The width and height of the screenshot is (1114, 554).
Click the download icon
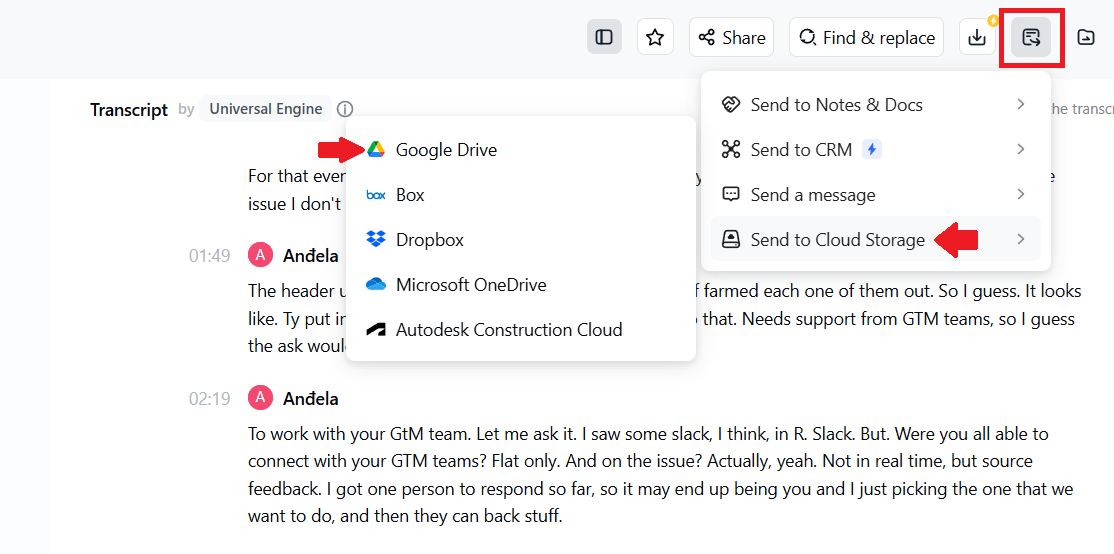[x=977, y=38]
